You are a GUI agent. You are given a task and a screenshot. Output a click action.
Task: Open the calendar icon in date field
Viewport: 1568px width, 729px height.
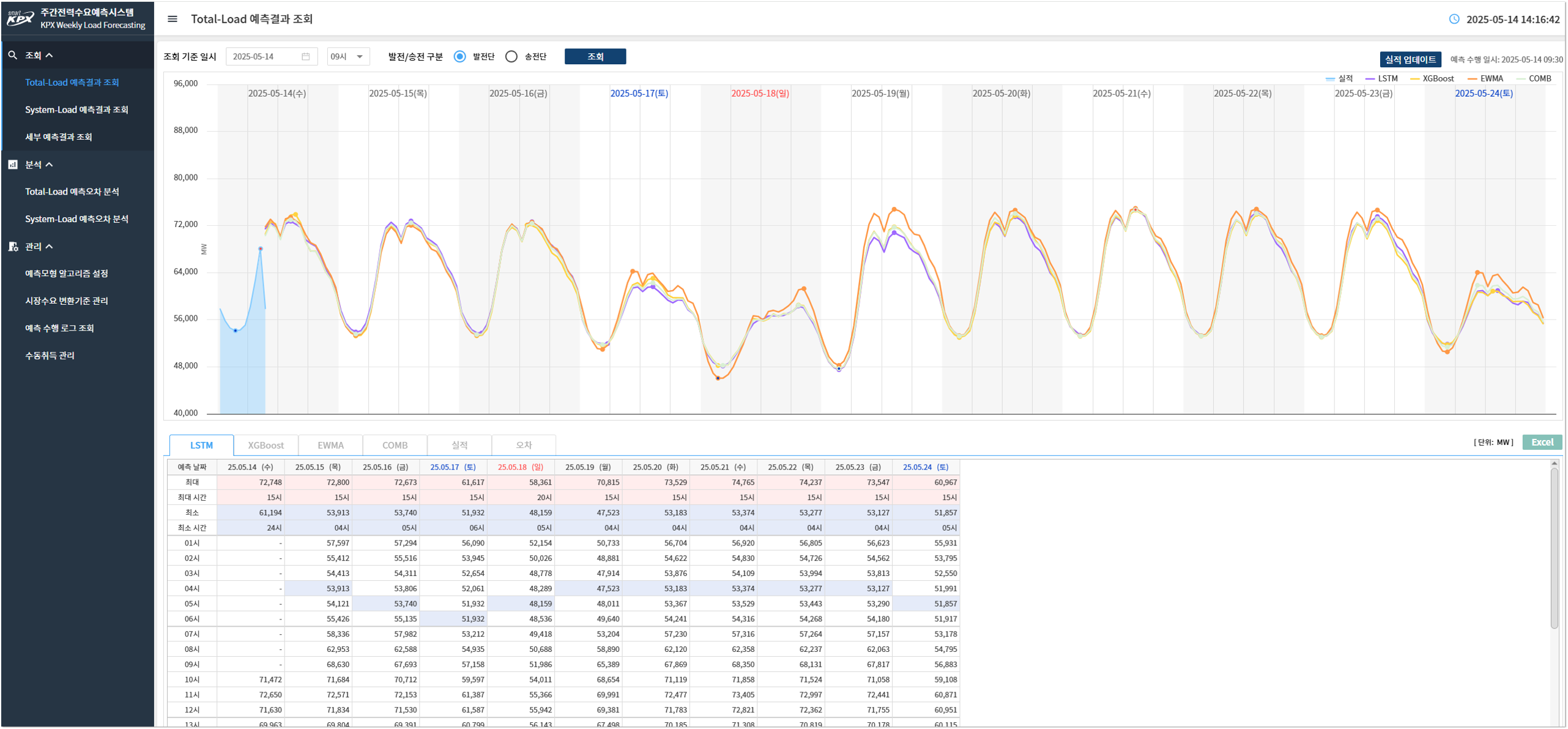(x=305, y=57)
